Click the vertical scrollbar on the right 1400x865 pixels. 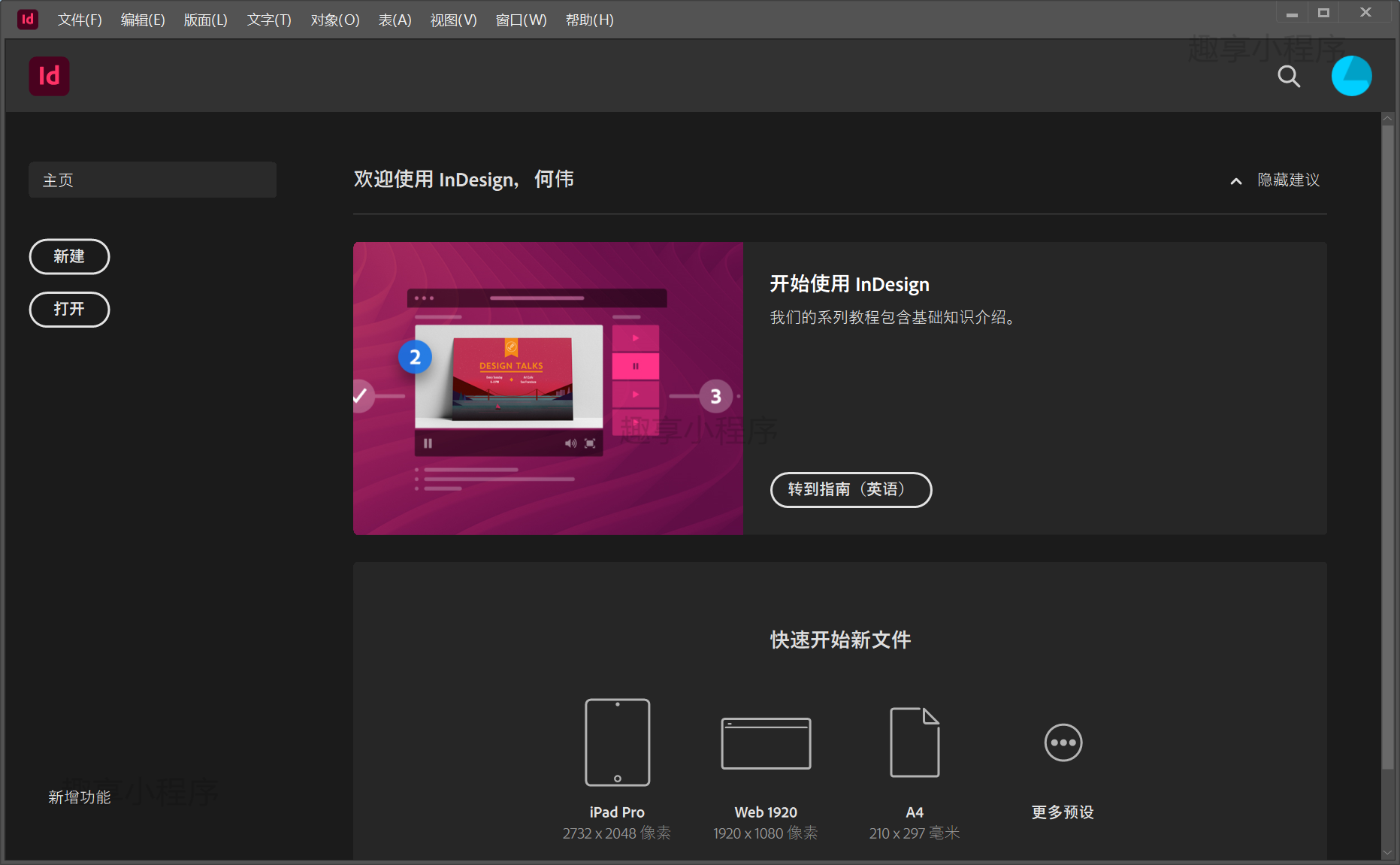[1387, 447]
